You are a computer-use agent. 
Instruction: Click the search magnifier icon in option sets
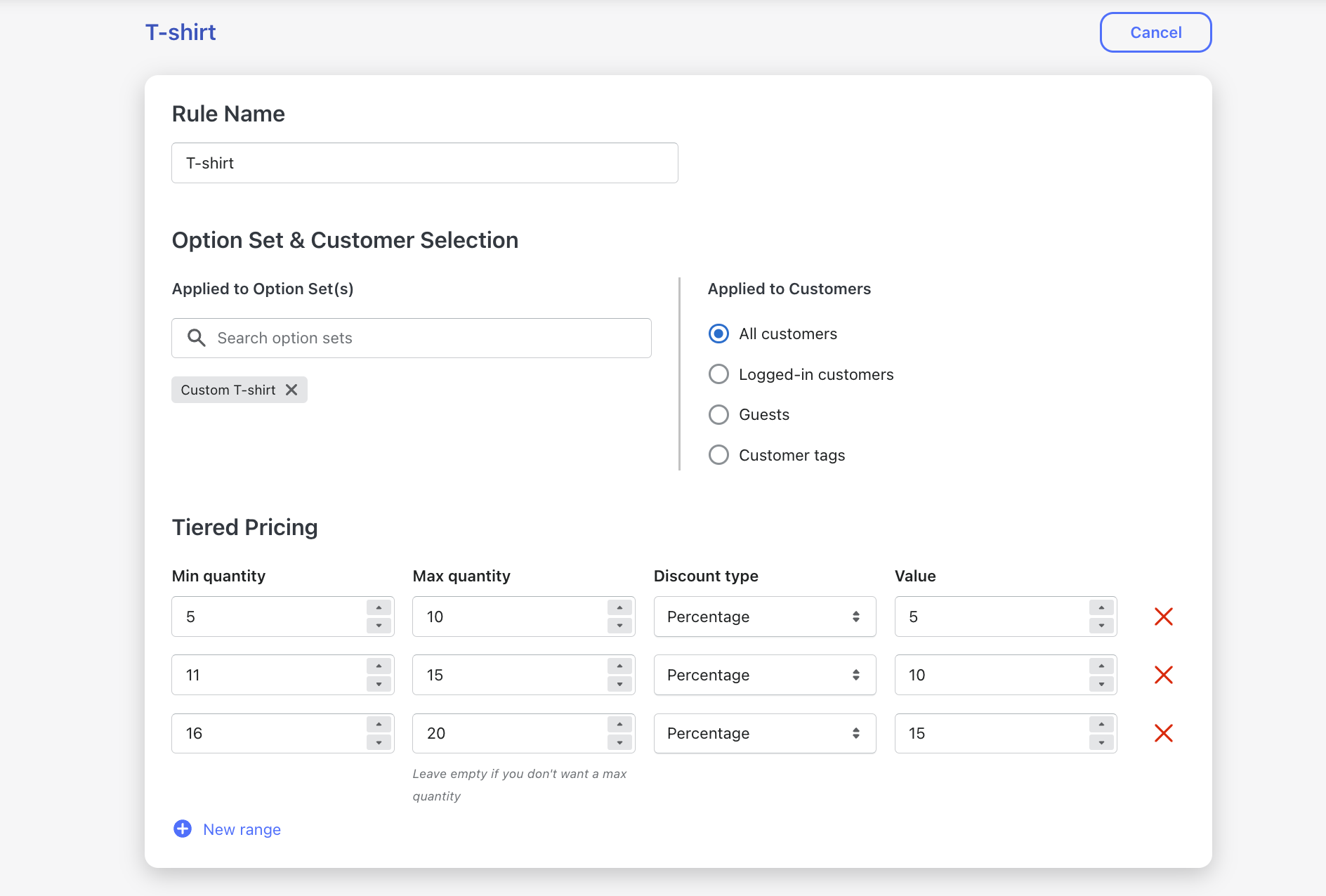click(x=197, y=338)
